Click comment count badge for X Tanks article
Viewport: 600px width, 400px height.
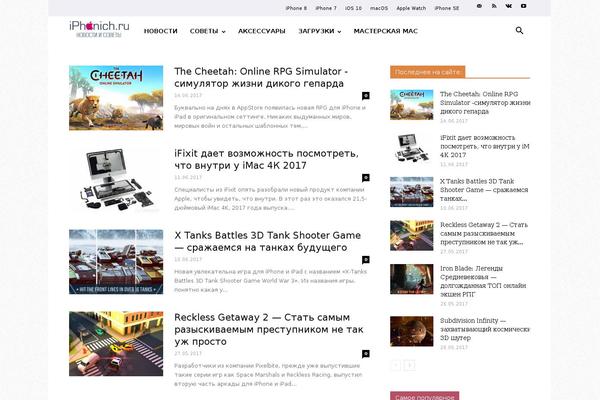[366, 260]
